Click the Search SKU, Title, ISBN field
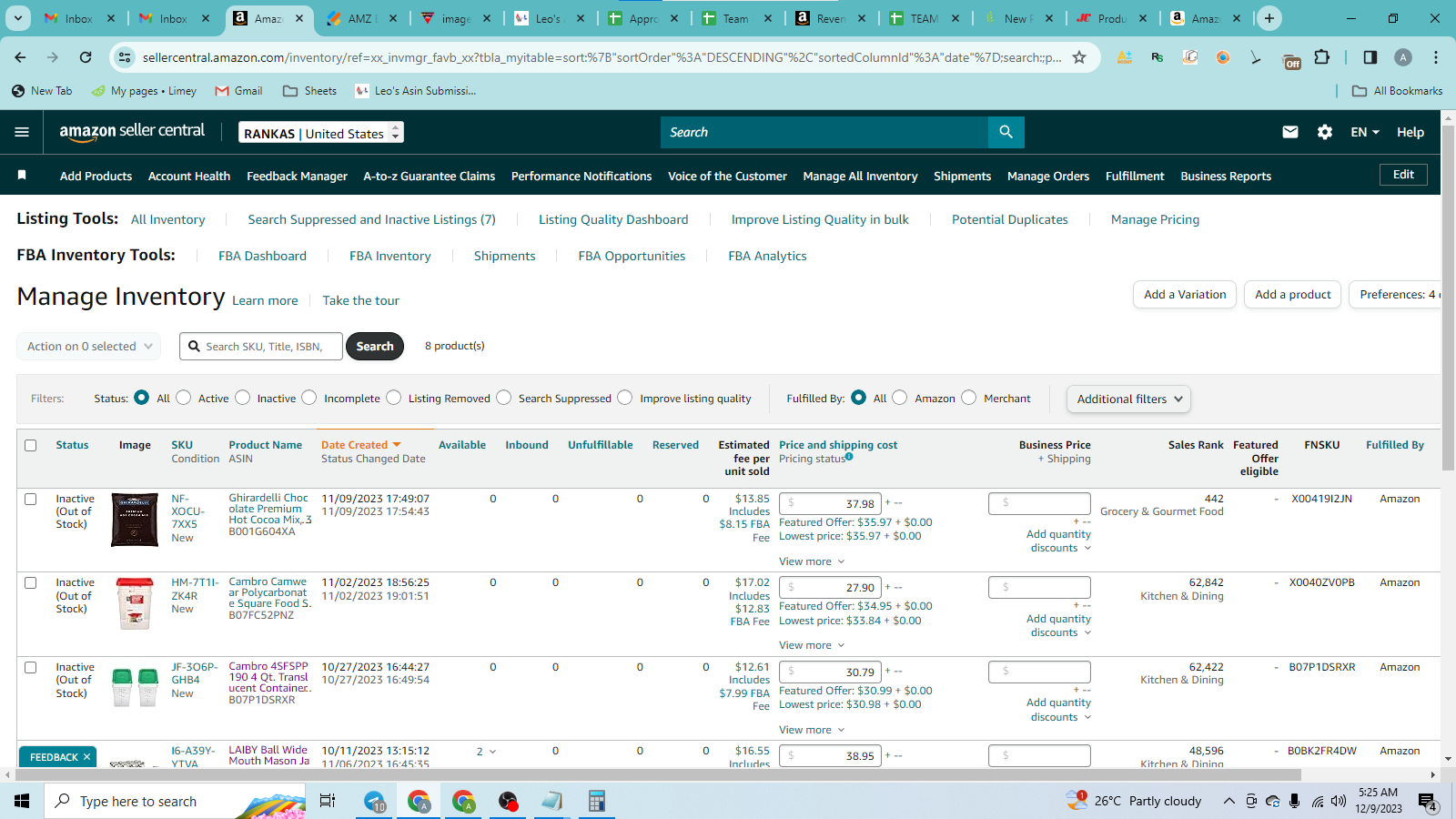1456x819 pixels. 261,347
